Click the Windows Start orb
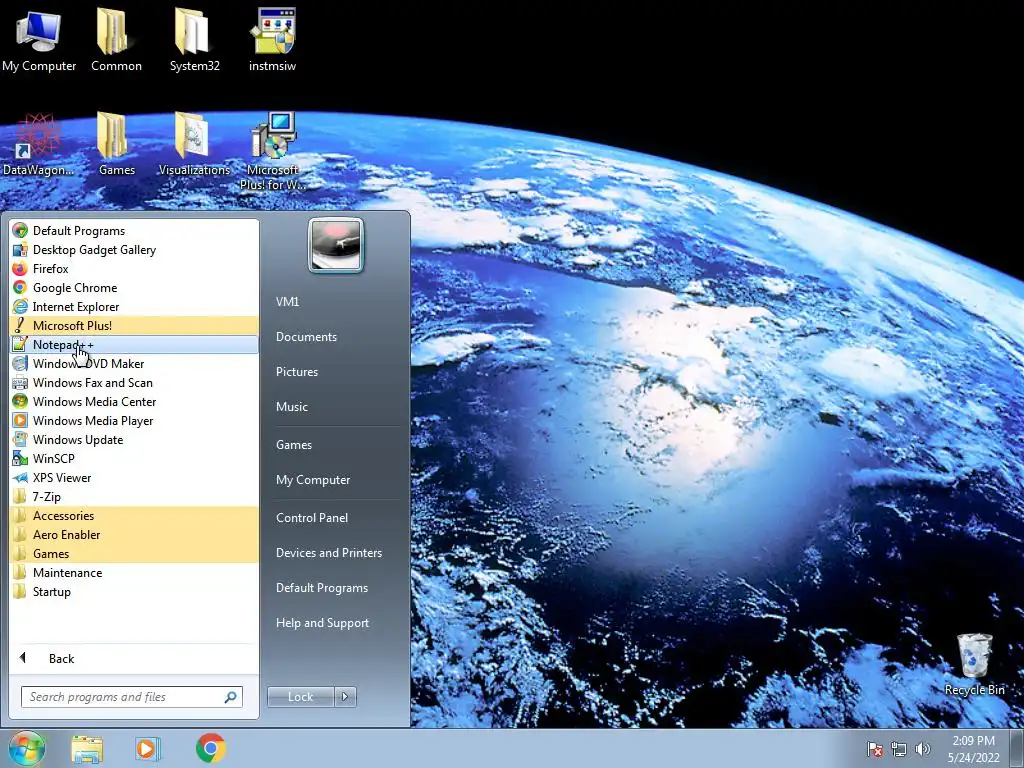Screen dimensions: 1024x768 pyautogui.click(x=27, y=748)
